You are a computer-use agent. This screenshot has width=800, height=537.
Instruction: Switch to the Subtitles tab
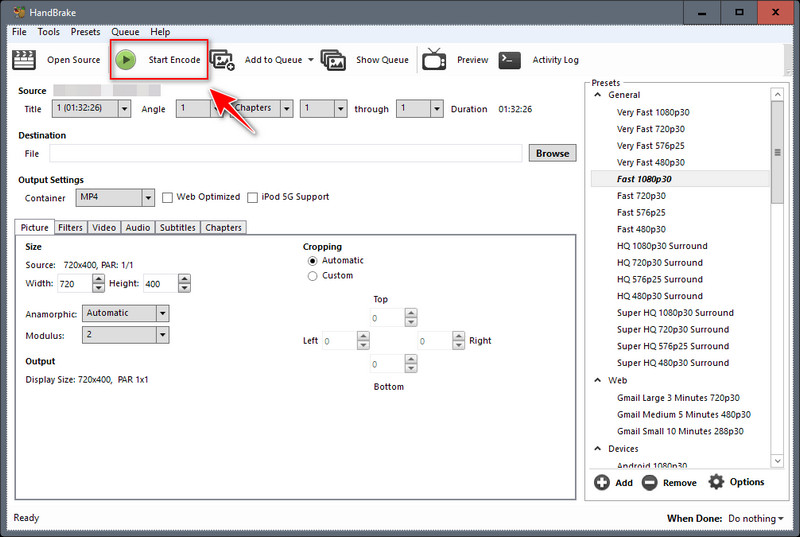(178, 227)
